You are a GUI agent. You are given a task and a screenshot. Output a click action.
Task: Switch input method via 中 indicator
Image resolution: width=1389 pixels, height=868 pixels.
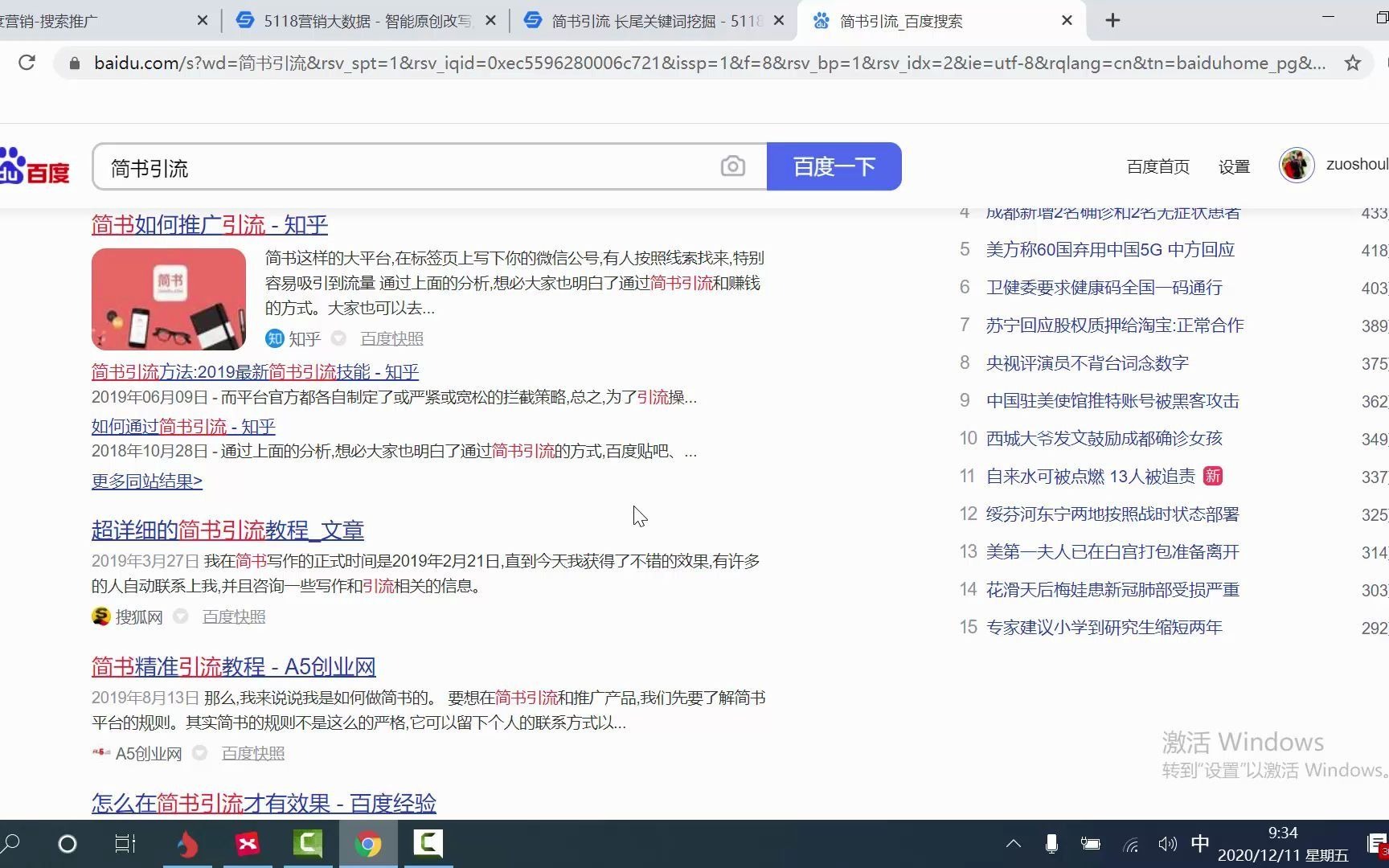coord(1200,843)
